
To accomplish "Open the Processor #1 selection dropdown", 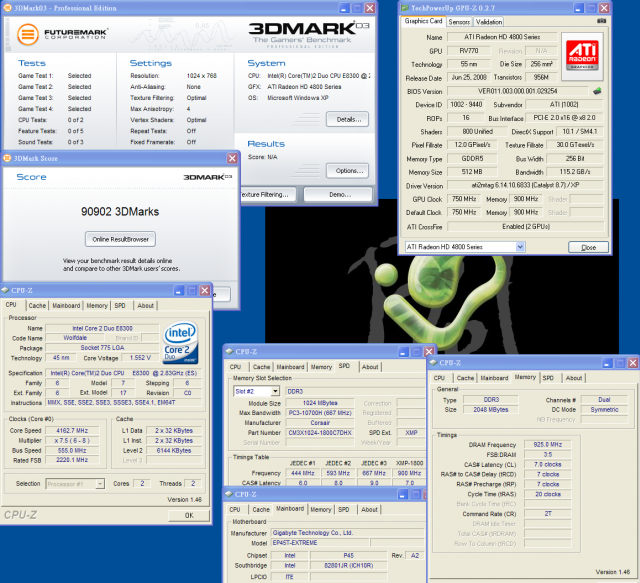I will 100,484.
